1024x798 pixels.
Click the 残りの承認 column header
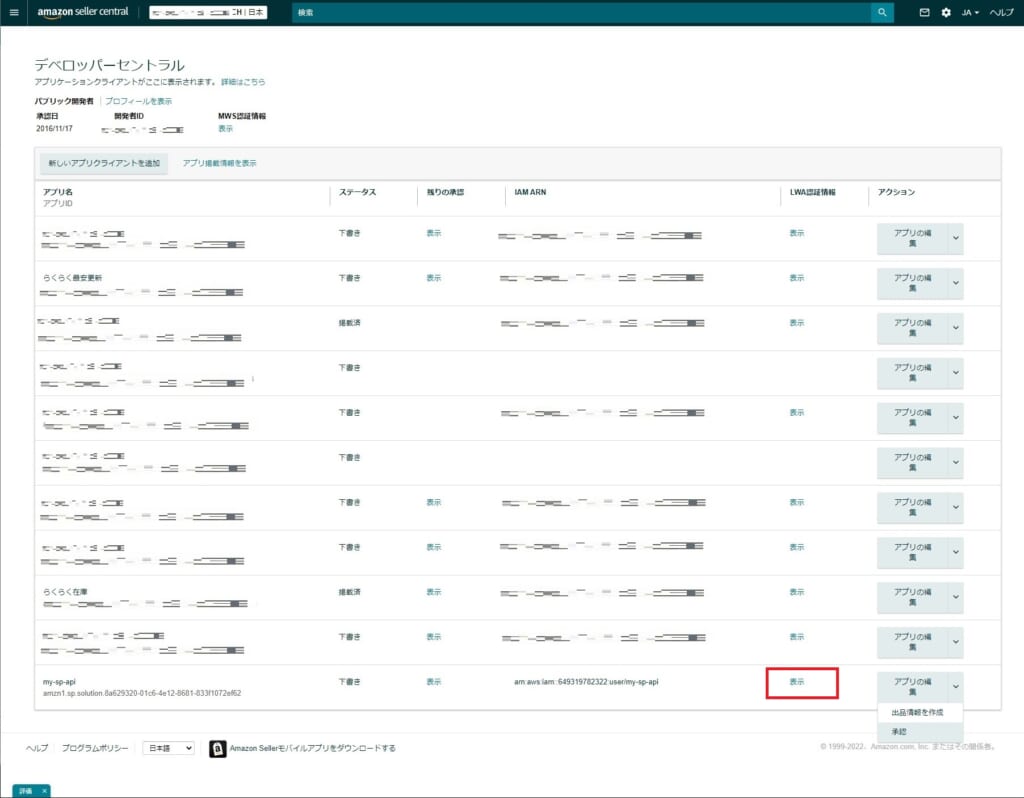coord(445,192)
